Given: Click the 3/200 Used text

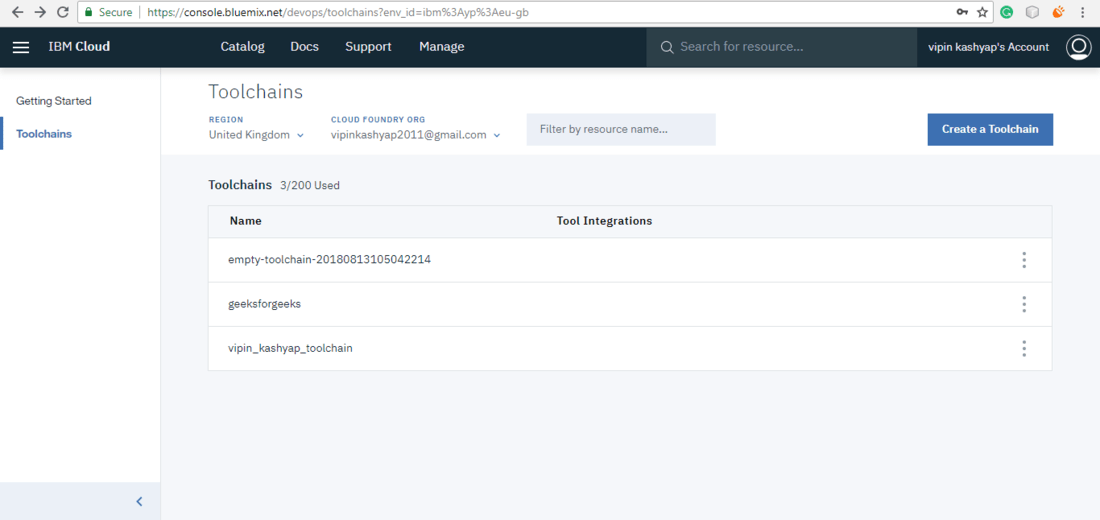Looking at the screenshot, I should click(x=309, y=186).
